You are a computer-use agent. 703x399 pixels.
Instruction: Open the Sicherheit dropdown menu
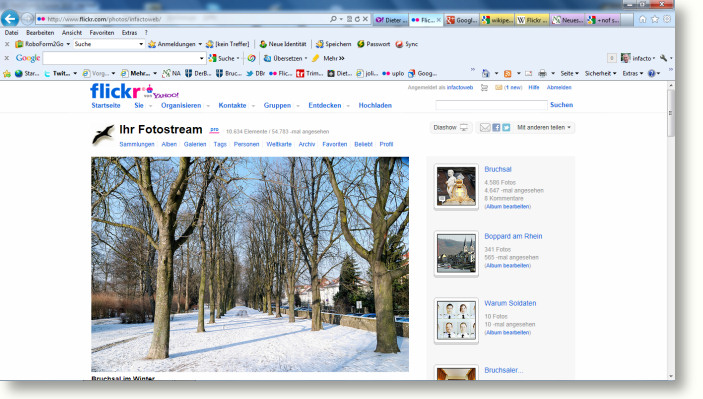coord(600,73)
